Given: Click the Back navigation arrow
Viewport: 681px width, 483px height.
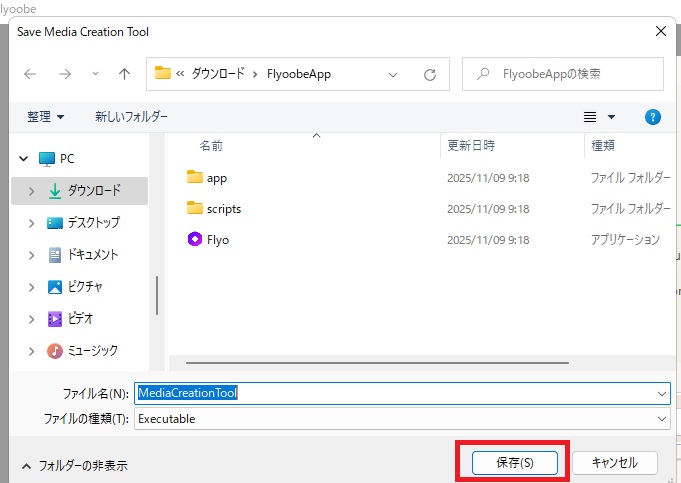Looking at the screenshot, I should click(30, 74).
